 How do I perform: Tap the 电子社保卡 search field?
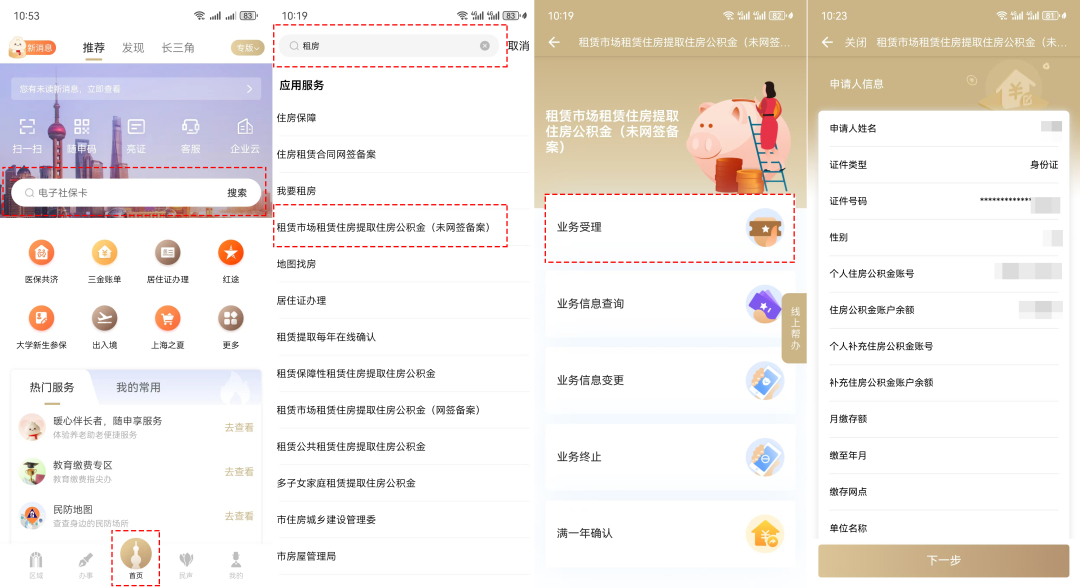pos(120,193)
